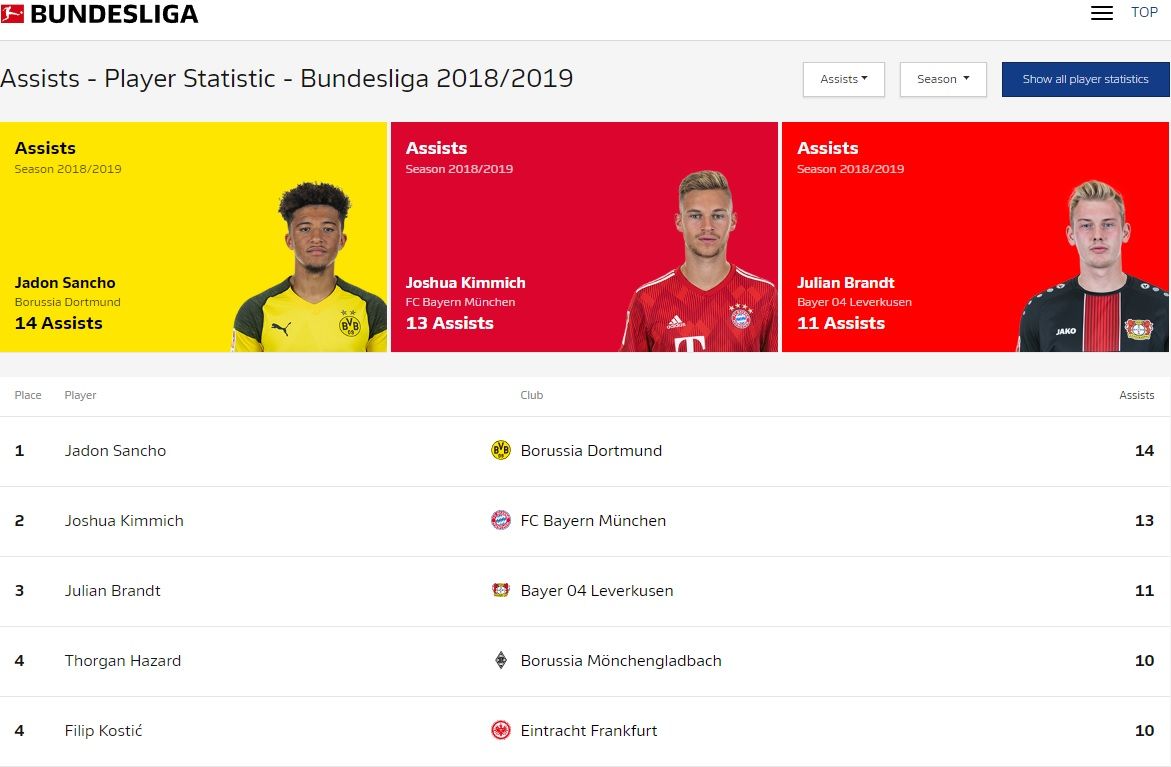Click the Bayer 04 Leverkusen club crest

point(500,591)
